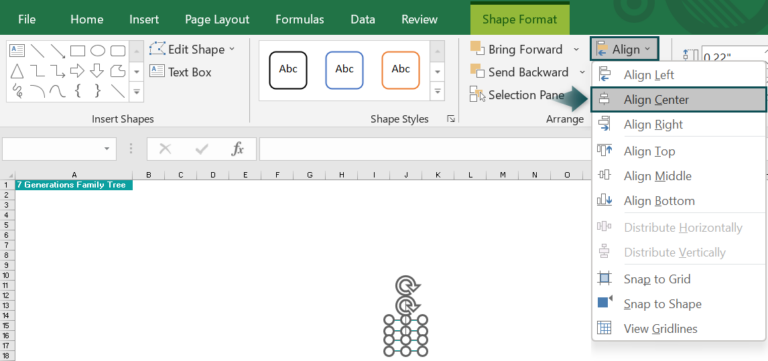Pick the line arrow shape
This screenshot has height=361, width=768.
[58, 50]
